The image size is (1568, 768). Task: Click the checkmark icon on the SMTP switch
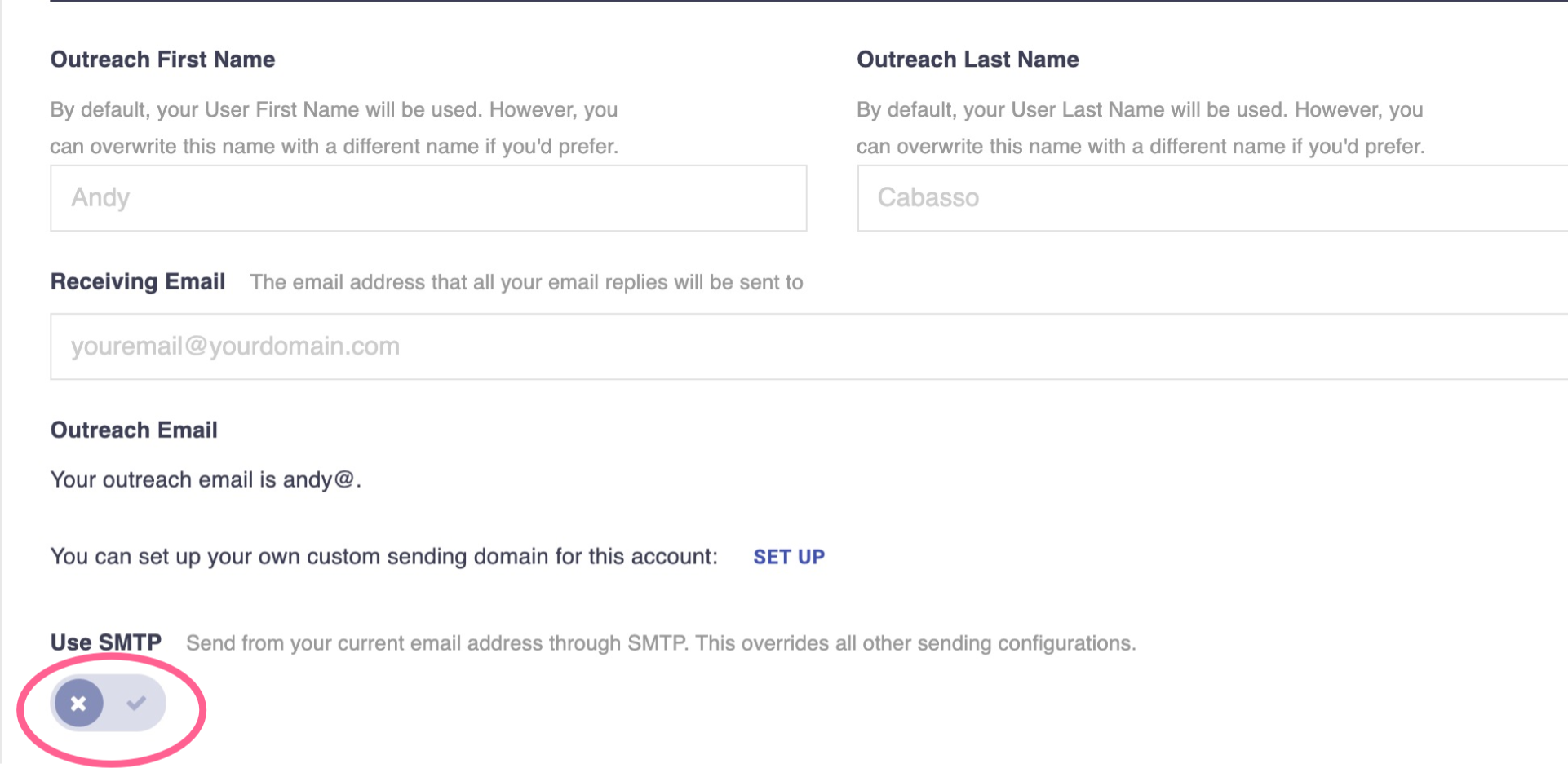point(137,702)
